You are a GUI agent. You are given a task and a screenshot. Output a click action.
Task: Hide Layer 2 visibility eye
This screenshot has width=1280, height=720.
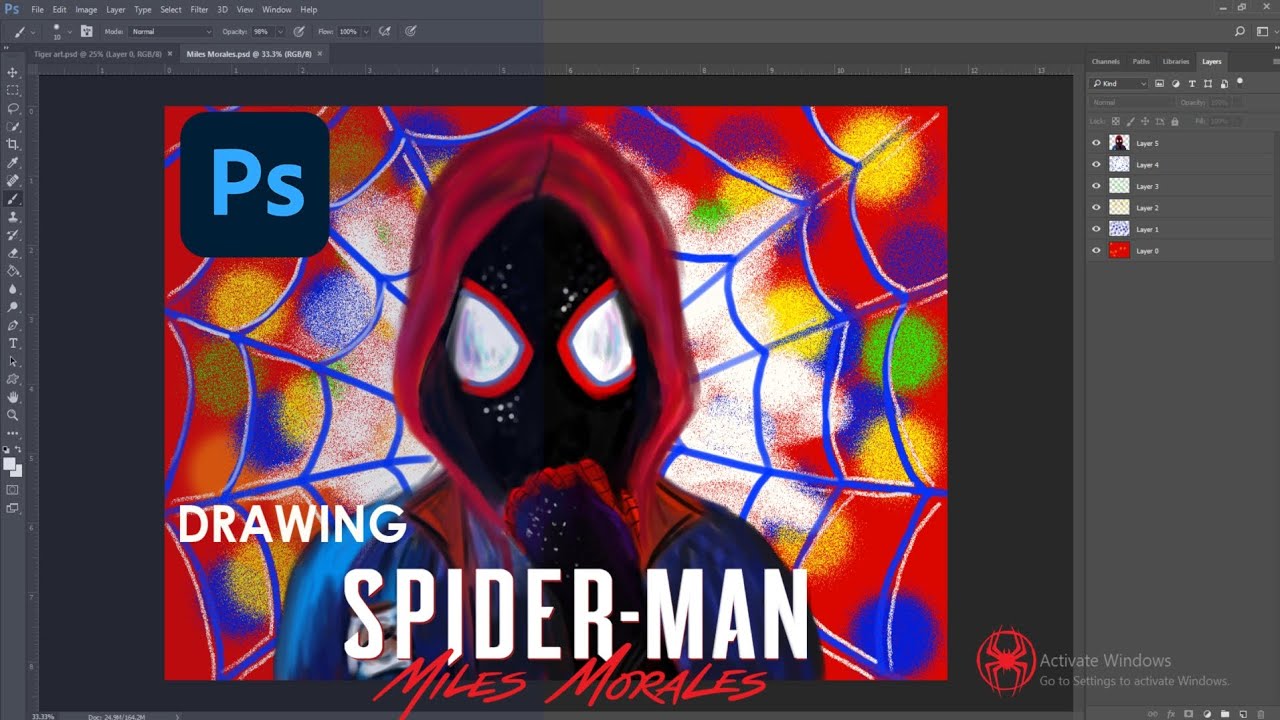click(x=1096, y=208)
